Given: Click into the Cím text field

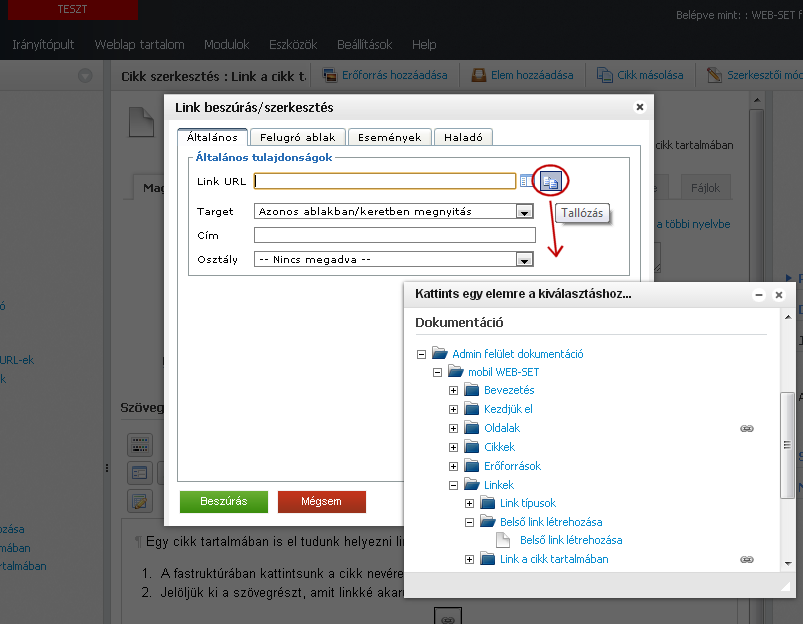Looking at the screenshot, I should 395,236.
